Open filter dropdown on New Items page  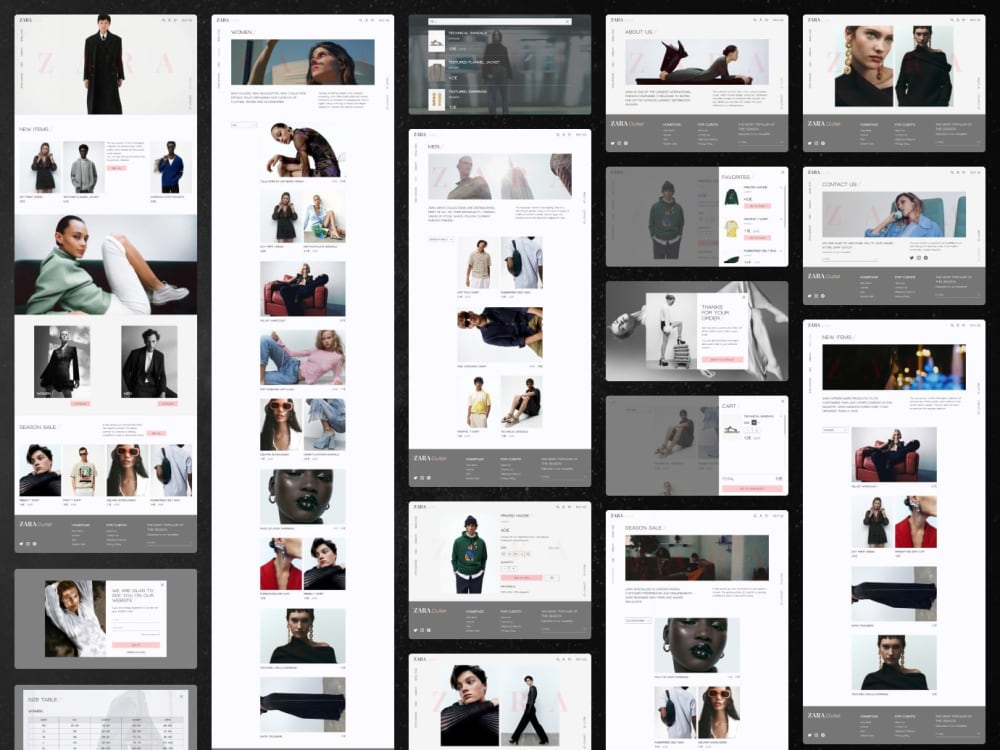click(835, 430)
